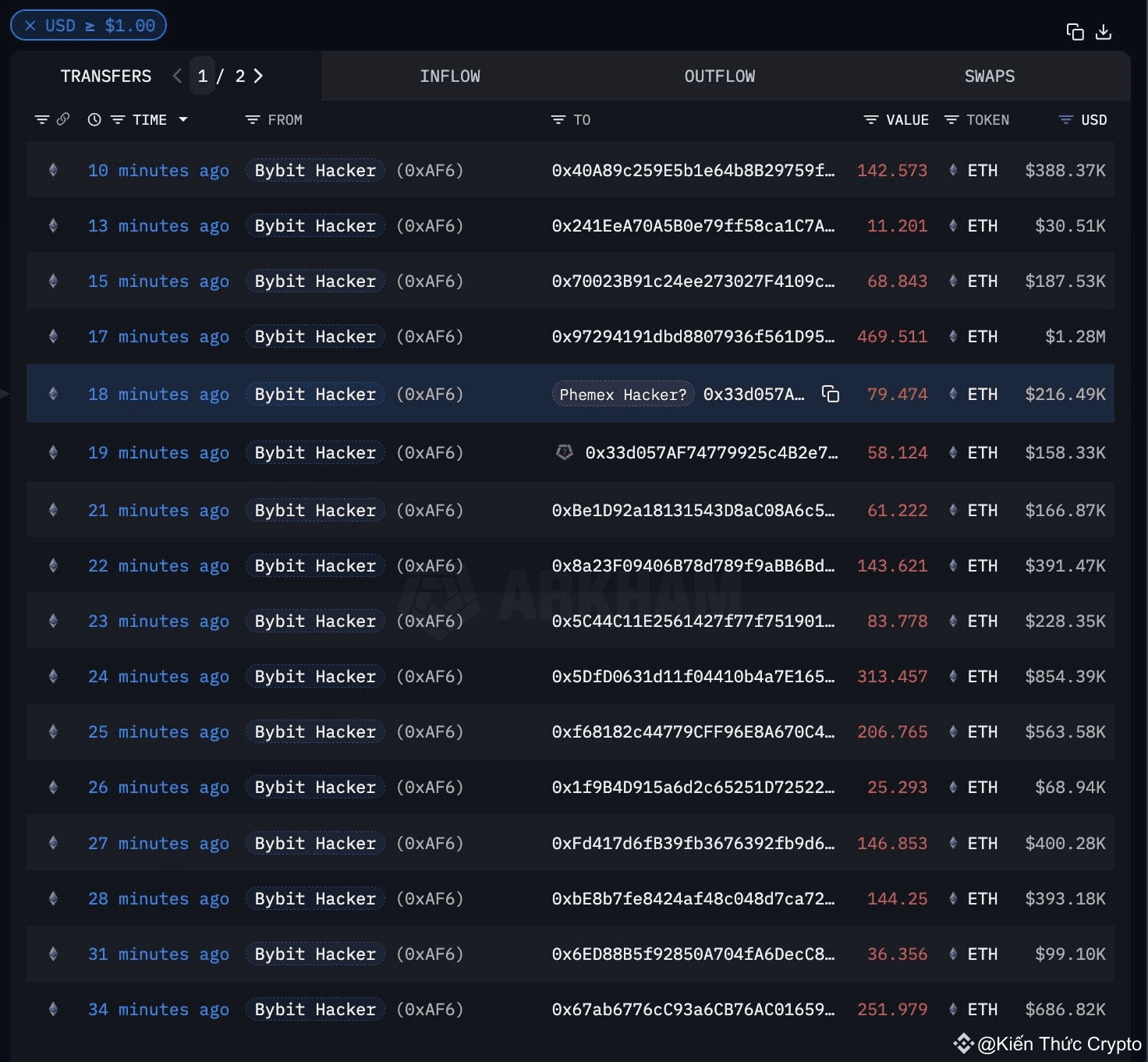Screen dimensions: 1148x1062
Task: Open address 0x97294191dbd8807936f561D95
Action: click(693, 336)
